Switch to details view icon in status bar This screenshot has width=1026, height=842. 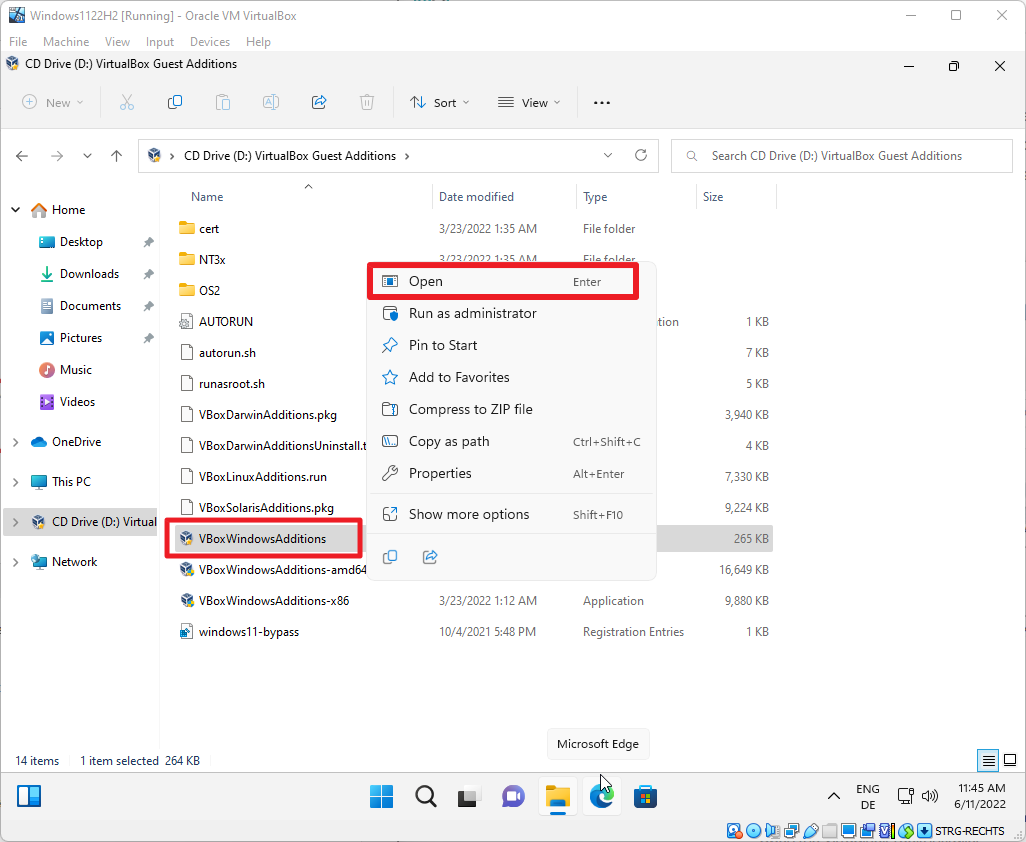click(x=988, y=760)
